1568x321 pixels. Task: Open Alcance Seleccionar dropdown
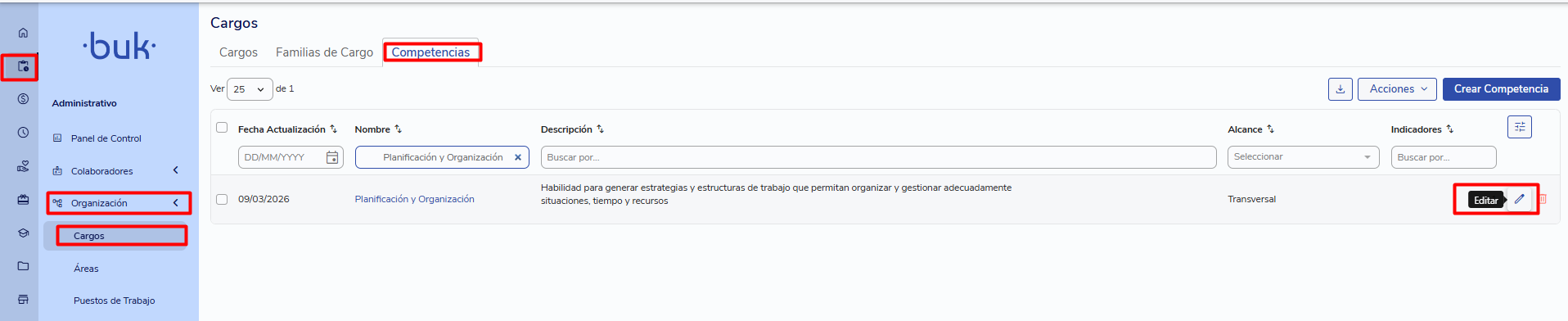tap(1303, 157)
